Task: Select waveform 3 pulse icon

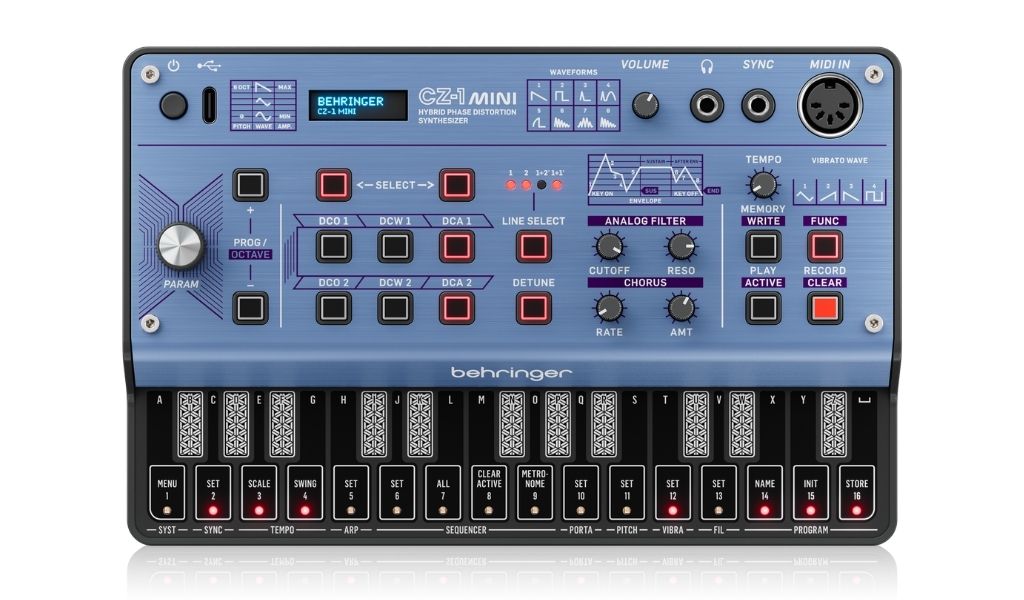Action: coord(584,93)
